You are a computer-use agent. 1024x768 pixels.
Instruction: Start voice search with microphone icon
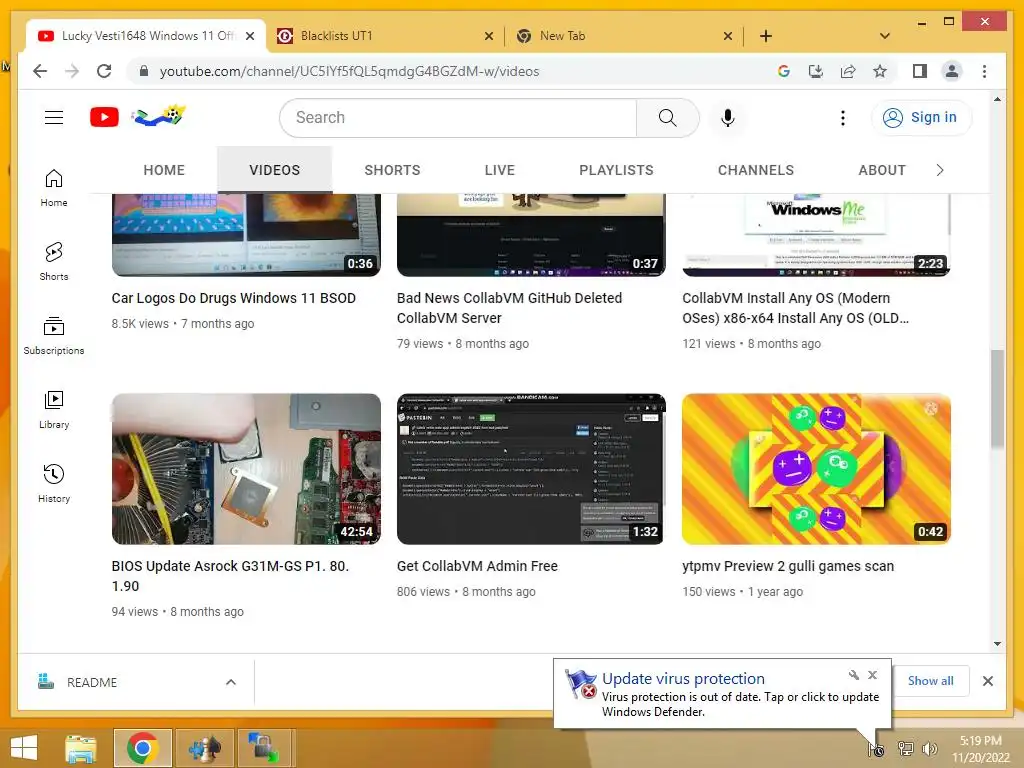coord(728,118)
